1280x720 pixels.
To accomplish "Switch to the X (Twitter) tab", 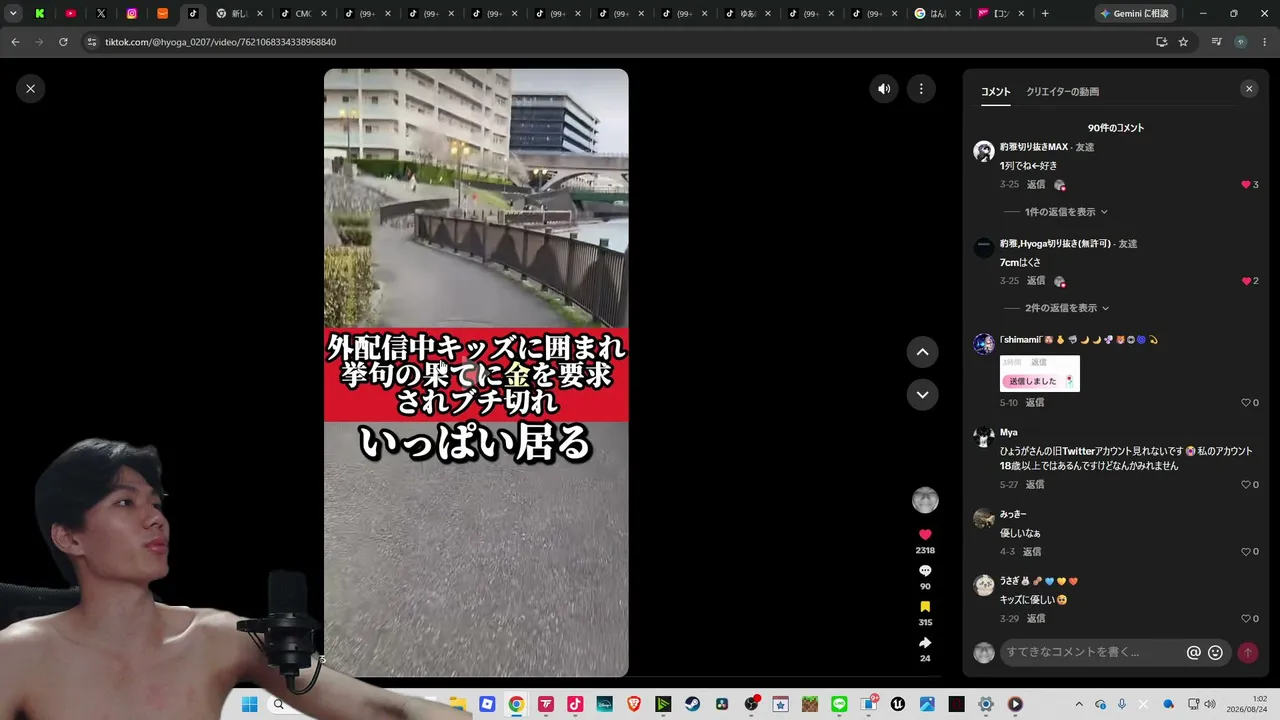I will click(x=101, y=14).
